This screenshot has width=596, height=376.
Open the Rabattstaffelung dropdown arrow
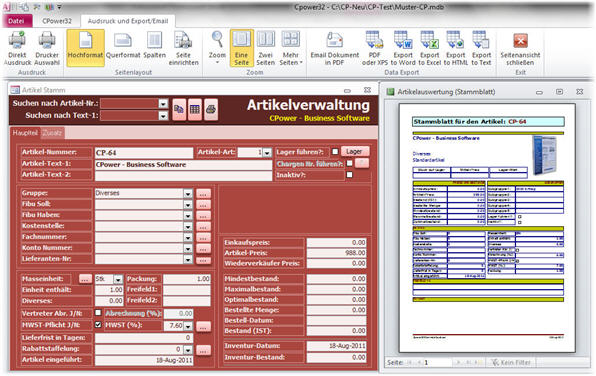(188, 349)
